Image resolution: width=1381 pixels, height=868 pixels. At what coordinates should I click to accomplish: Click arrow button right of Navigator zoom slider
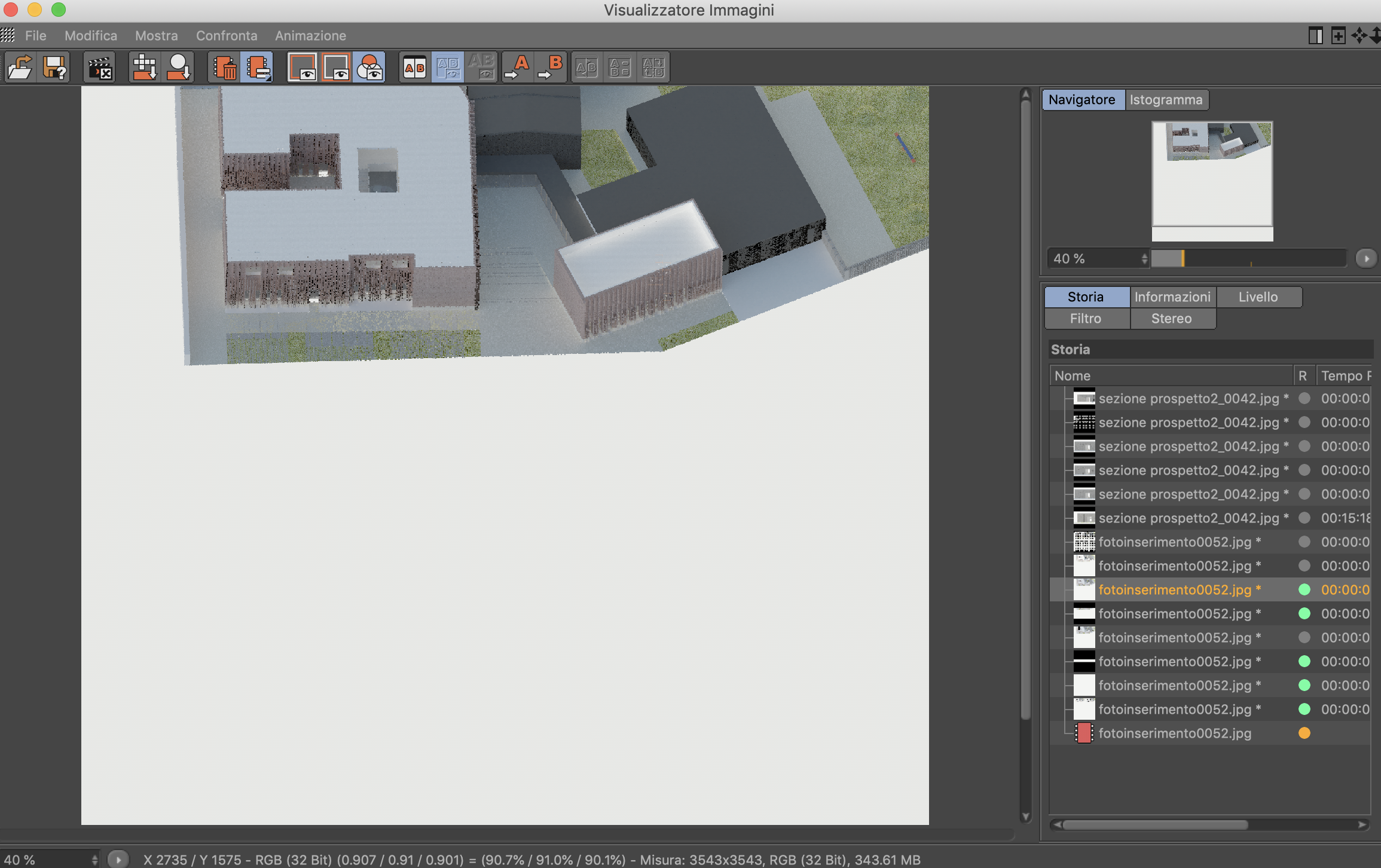tap(1365, 259)
